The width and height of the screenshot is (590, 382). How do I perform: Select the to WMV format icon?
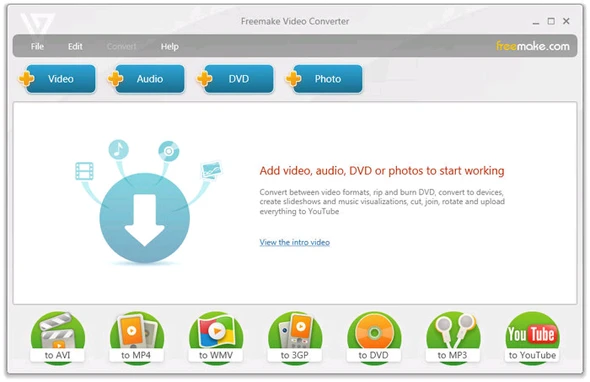coord(216,338)
